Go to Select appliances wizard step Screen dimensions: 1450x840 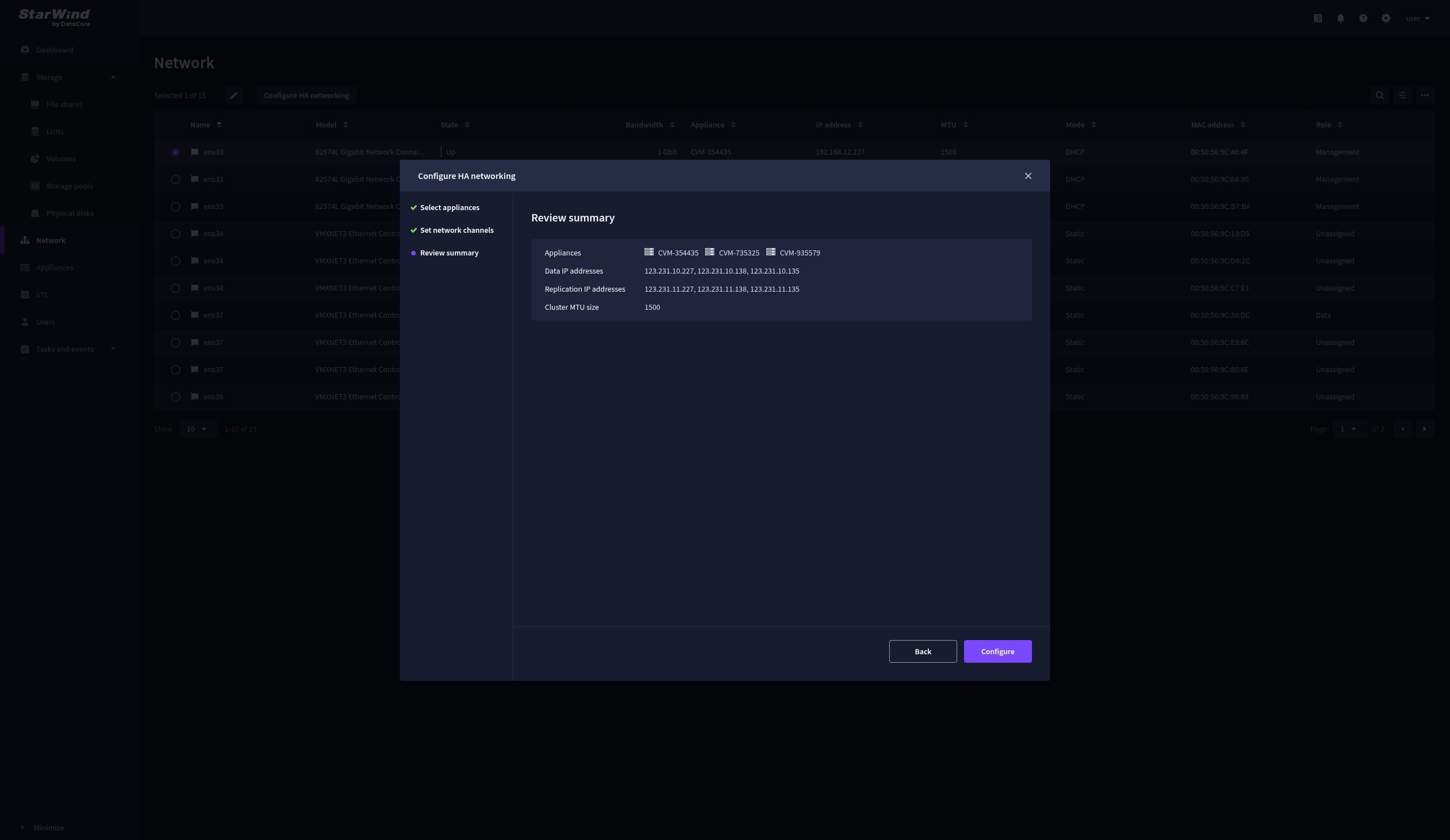[449, 208]
